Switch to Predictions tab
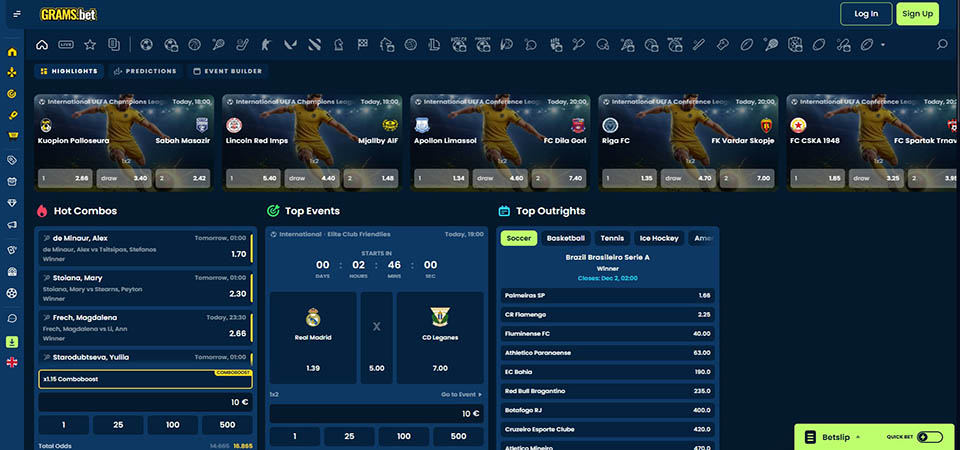This screenshot has width=960, height=450. click(146, 71)
